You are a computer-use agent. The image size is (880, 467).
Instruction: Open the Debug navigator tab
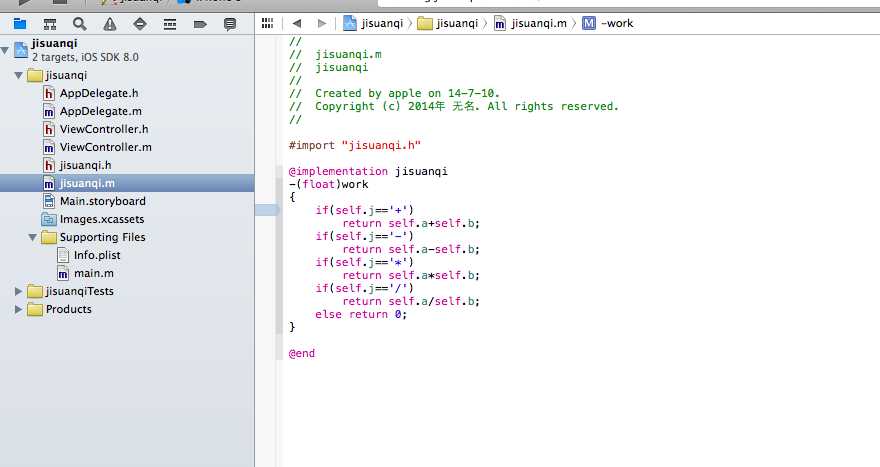click(x=170, y=24)
